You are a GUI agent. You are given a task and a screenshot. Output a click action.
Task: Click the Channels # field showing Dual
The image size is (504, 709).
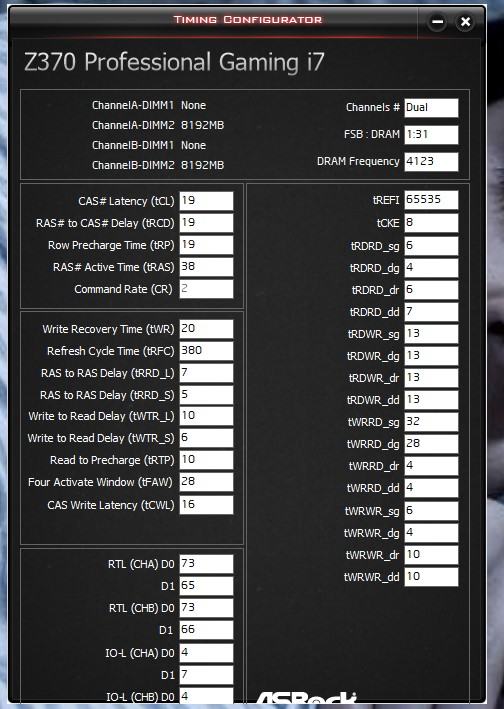431,108
